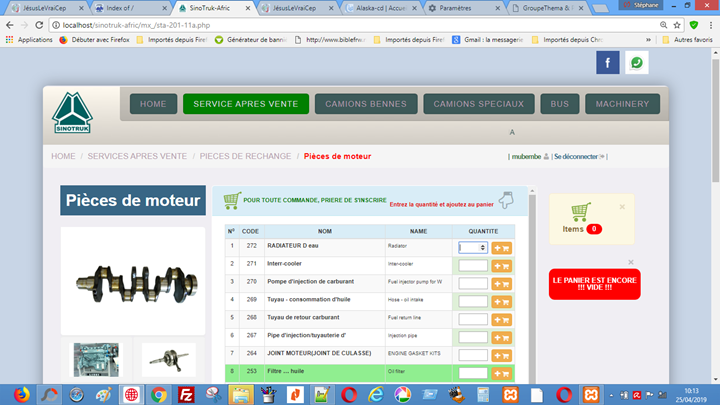Bookmark this page with the star icon
Image resolution: width=720 pixels, height=405 pixels.
point(677,25)
